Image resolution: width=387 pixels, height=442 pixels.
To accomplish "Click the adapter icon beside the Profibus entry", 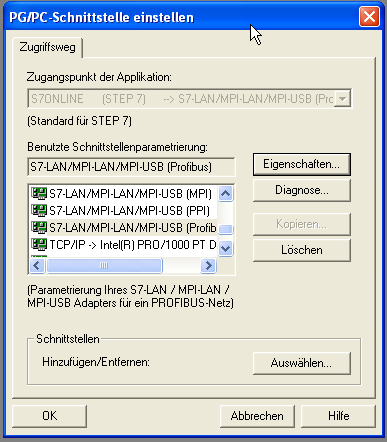I will tap(39, 228).
